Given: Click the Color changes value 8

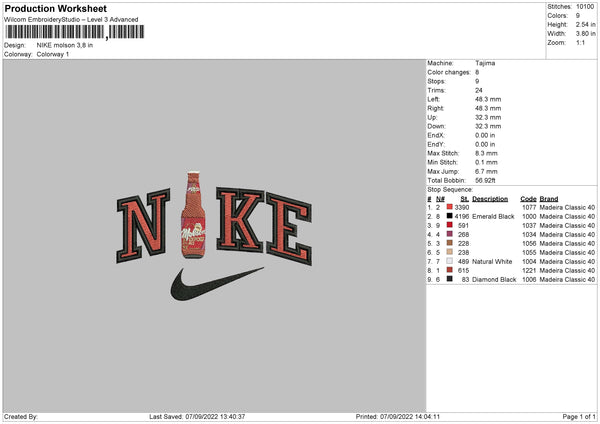Looking at the screenshot, I should (477, 72).
